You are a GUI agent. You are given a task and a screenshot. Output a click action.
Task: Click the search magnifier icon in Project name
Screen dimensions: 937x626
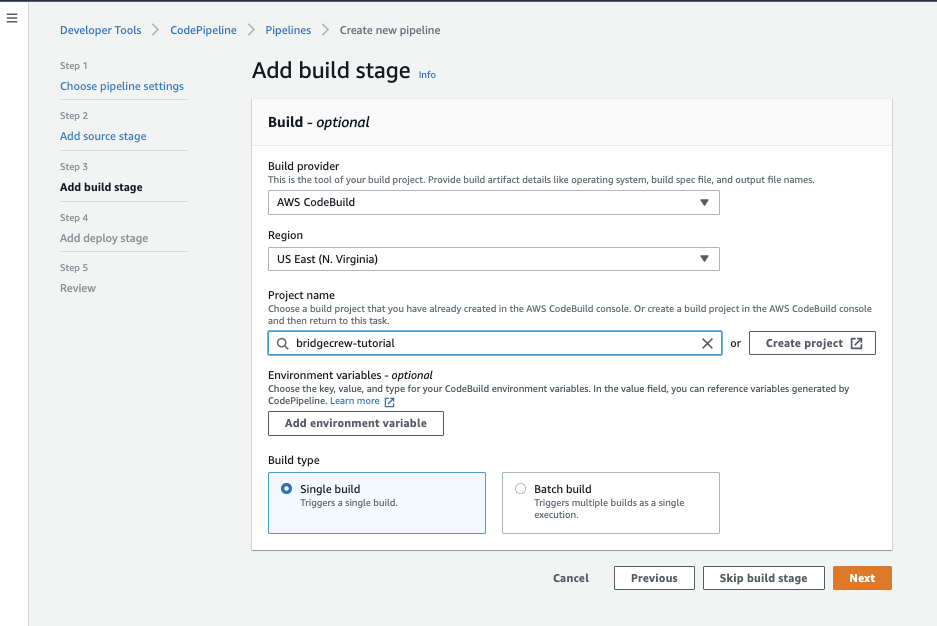tap(283, 343)
